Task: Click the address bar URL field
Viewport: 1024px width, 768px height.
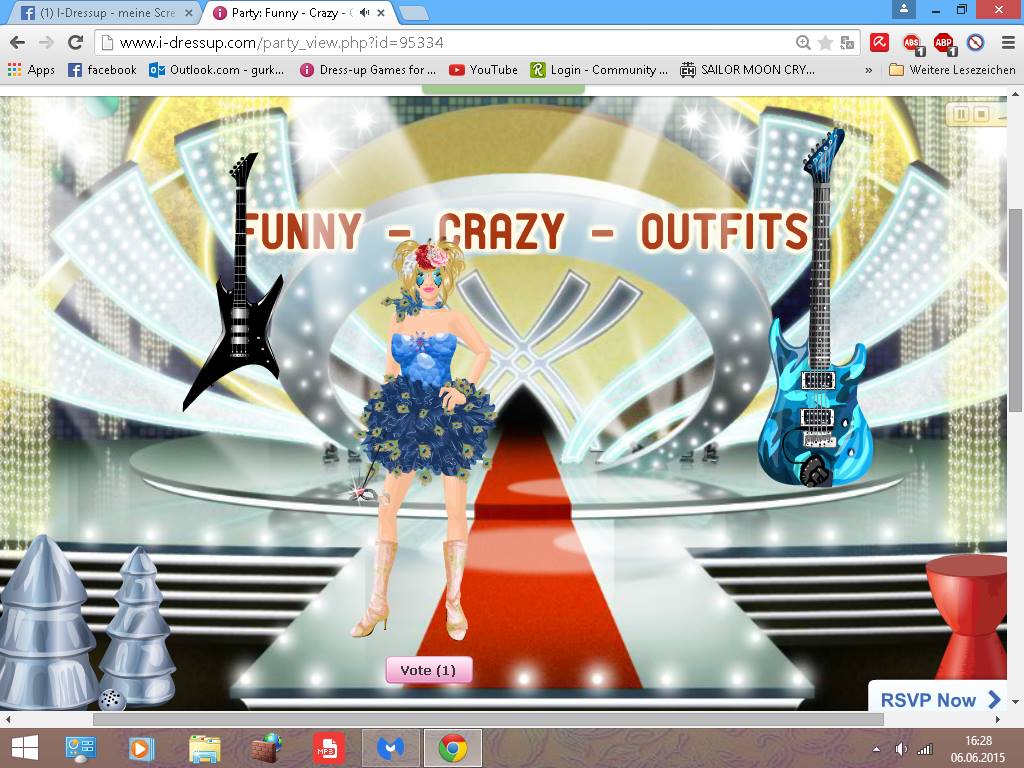Action: (x=451, y=42)
